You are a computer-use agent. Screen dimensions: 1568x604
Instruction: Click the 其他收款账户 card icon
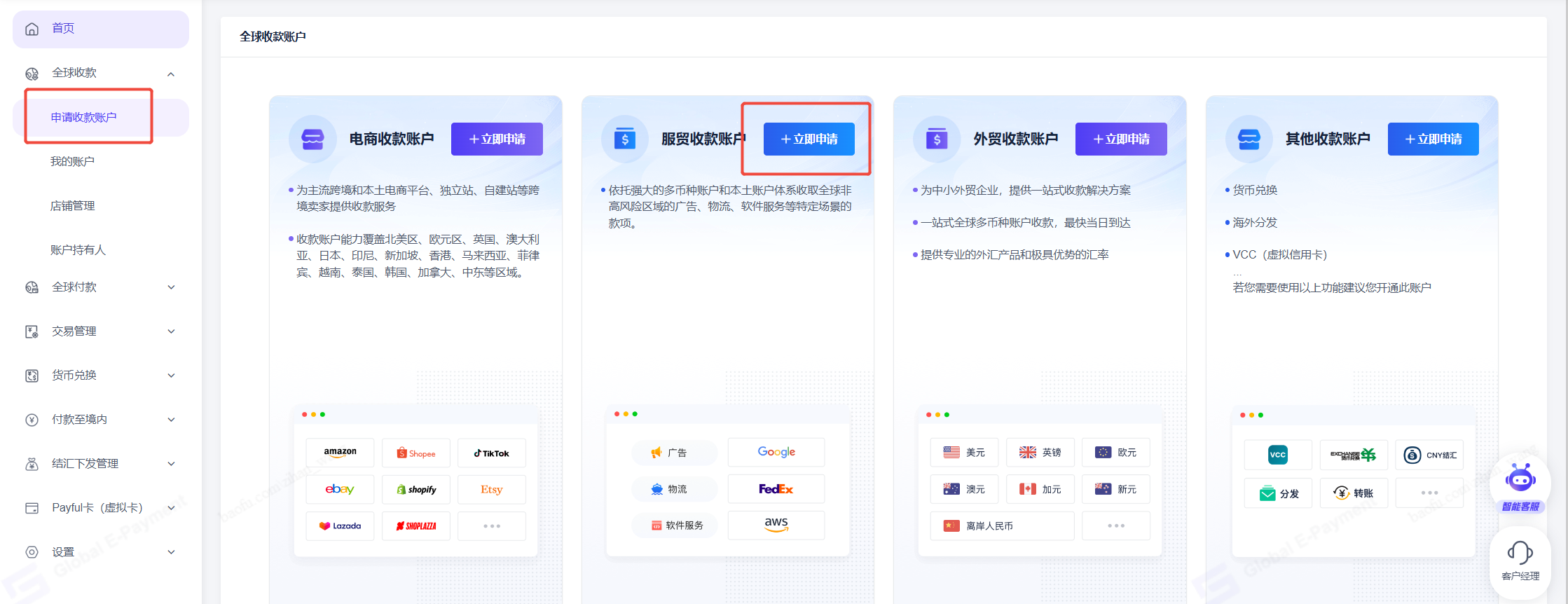1249,139
